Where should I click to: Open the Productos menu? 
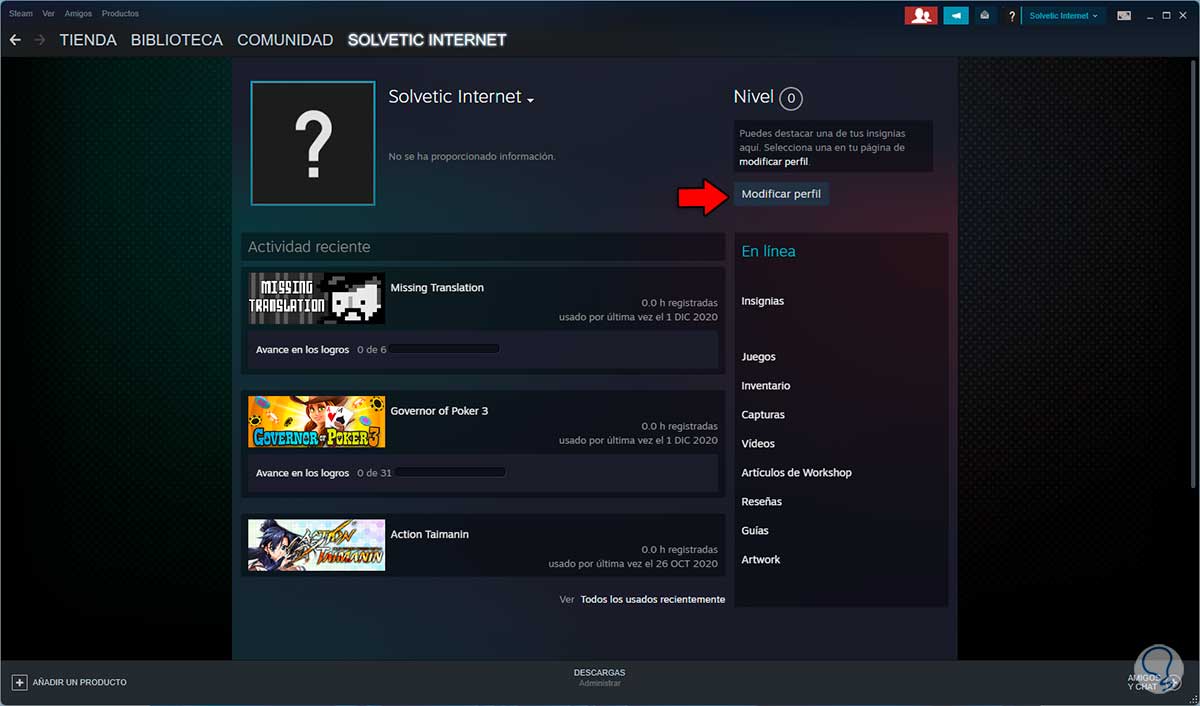(120, 14)
